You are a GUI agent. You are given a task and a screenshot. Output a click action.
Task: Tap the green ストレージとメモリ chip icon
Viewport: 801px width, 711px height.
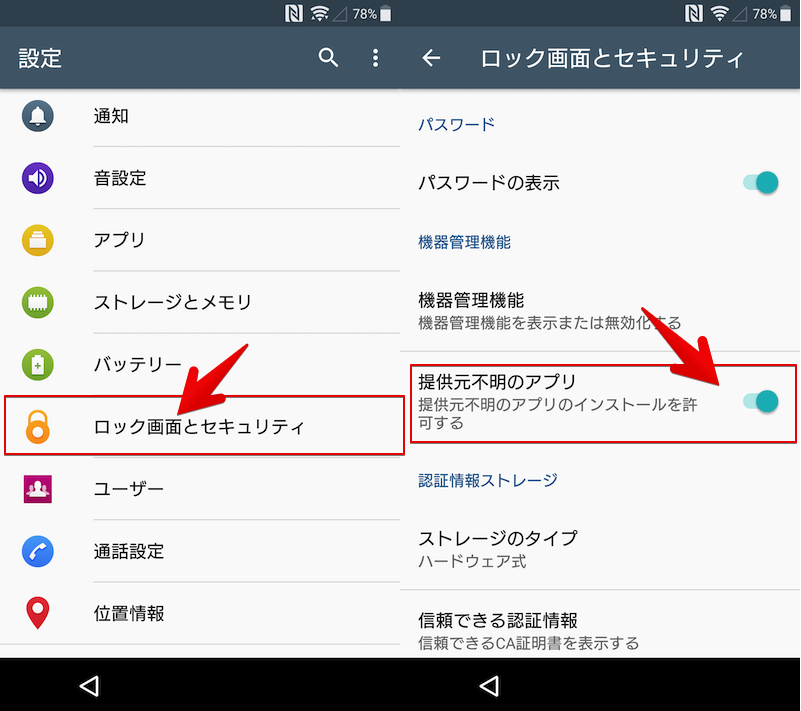(x=38, y=302)
